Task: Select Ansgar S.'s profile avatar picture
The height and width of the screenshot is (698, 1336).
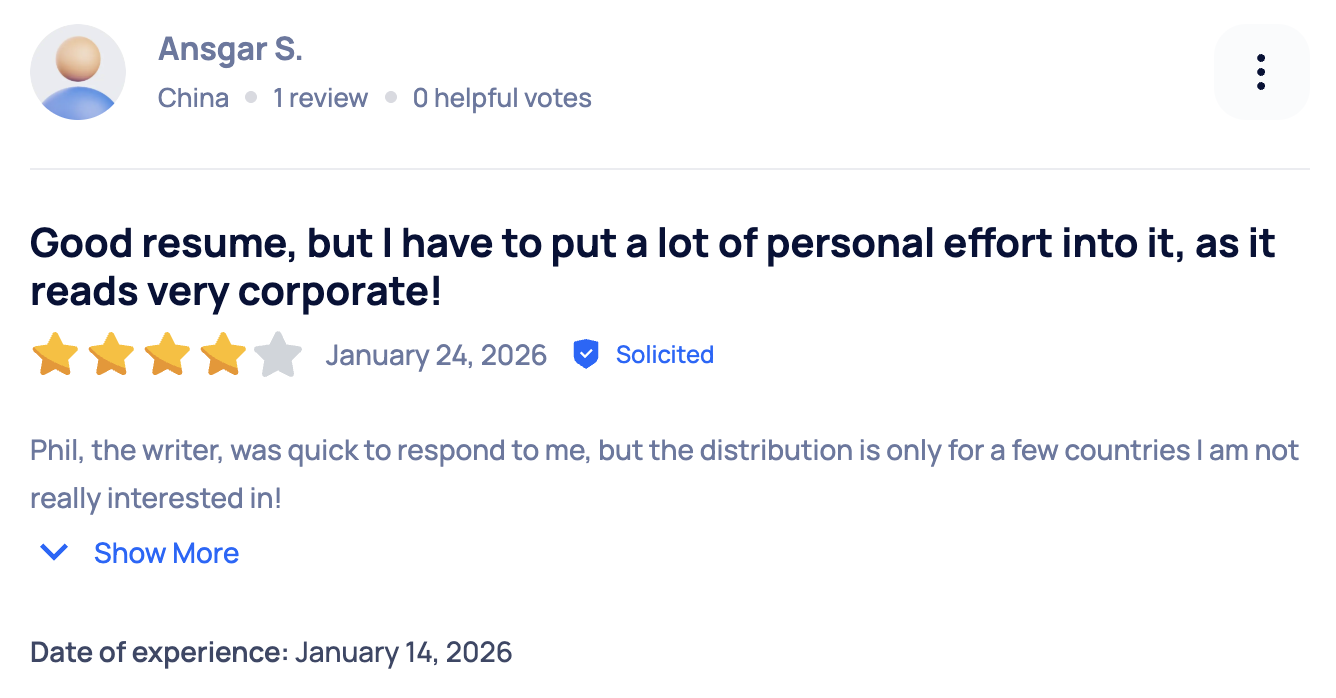Action: point(78,71)
